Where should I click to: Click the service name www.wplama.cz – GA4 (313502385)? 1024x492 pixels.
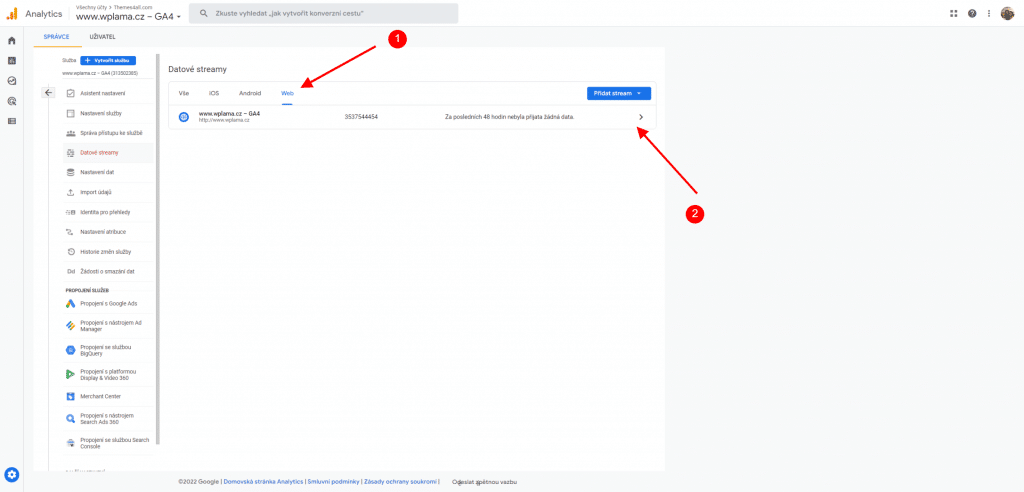99,73
